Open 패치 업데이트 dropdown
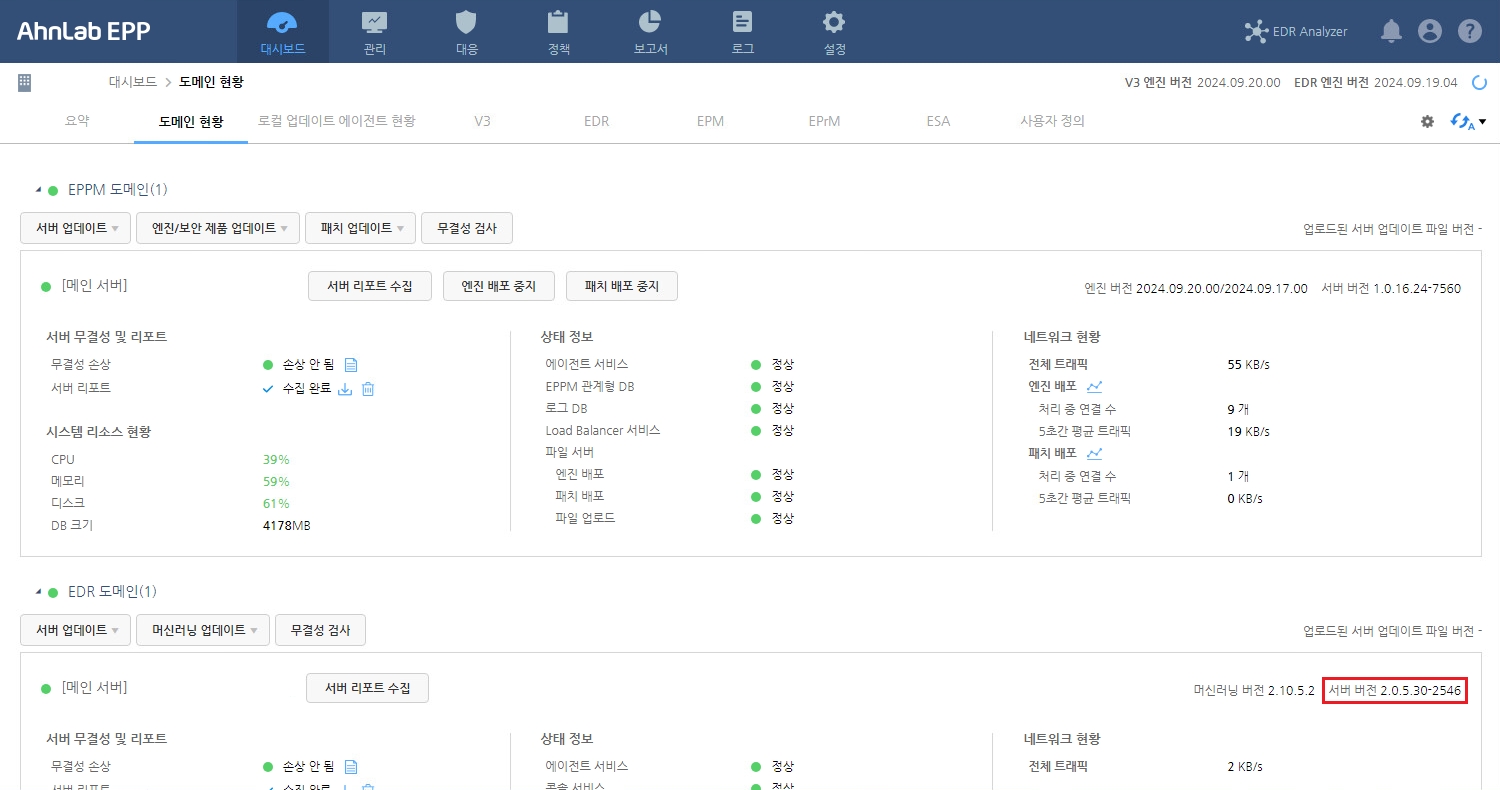This screenshot has width=1500, height=790. (361, 228)
